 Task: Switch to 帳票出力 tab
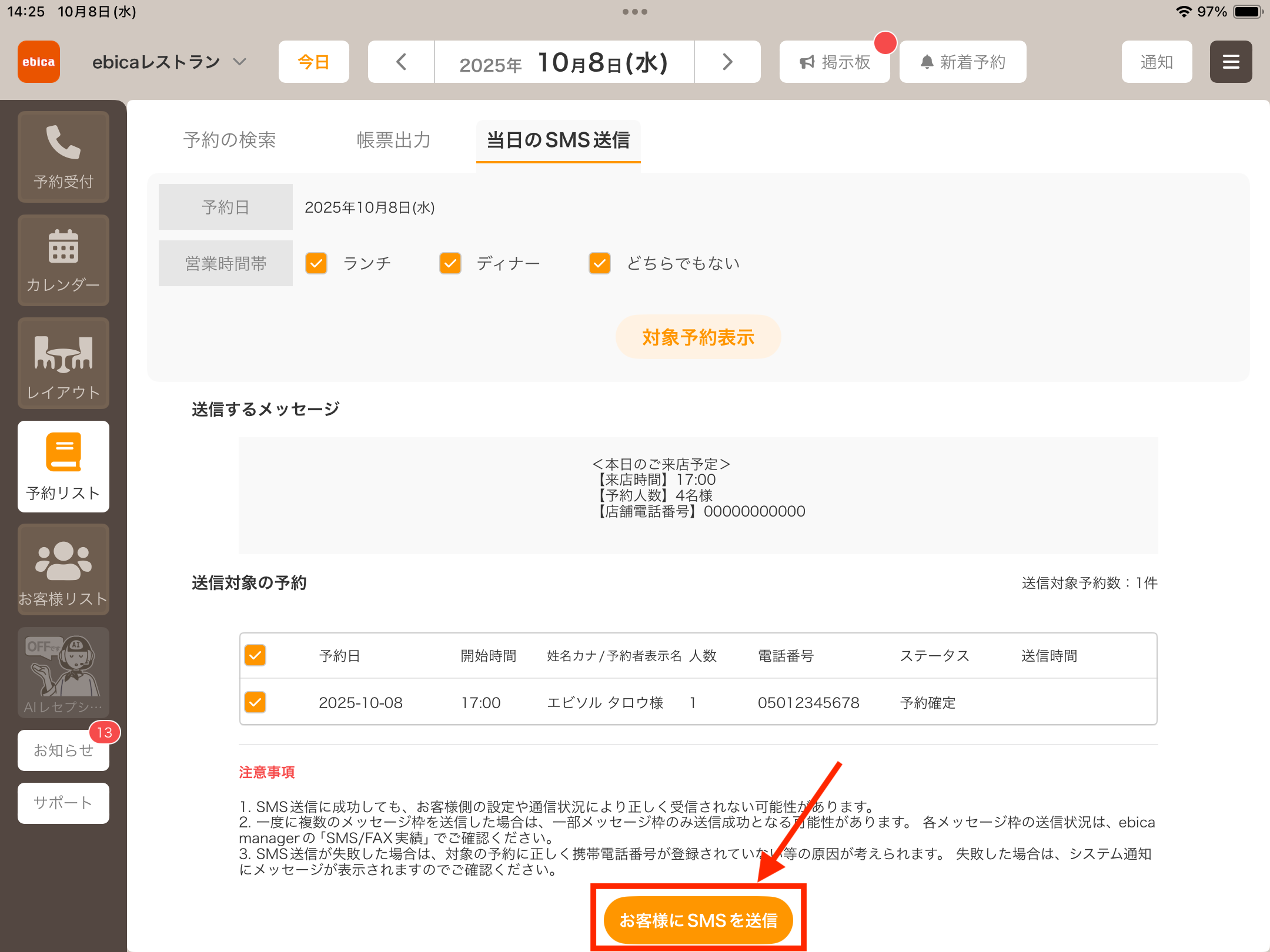[x=394, y=140]
